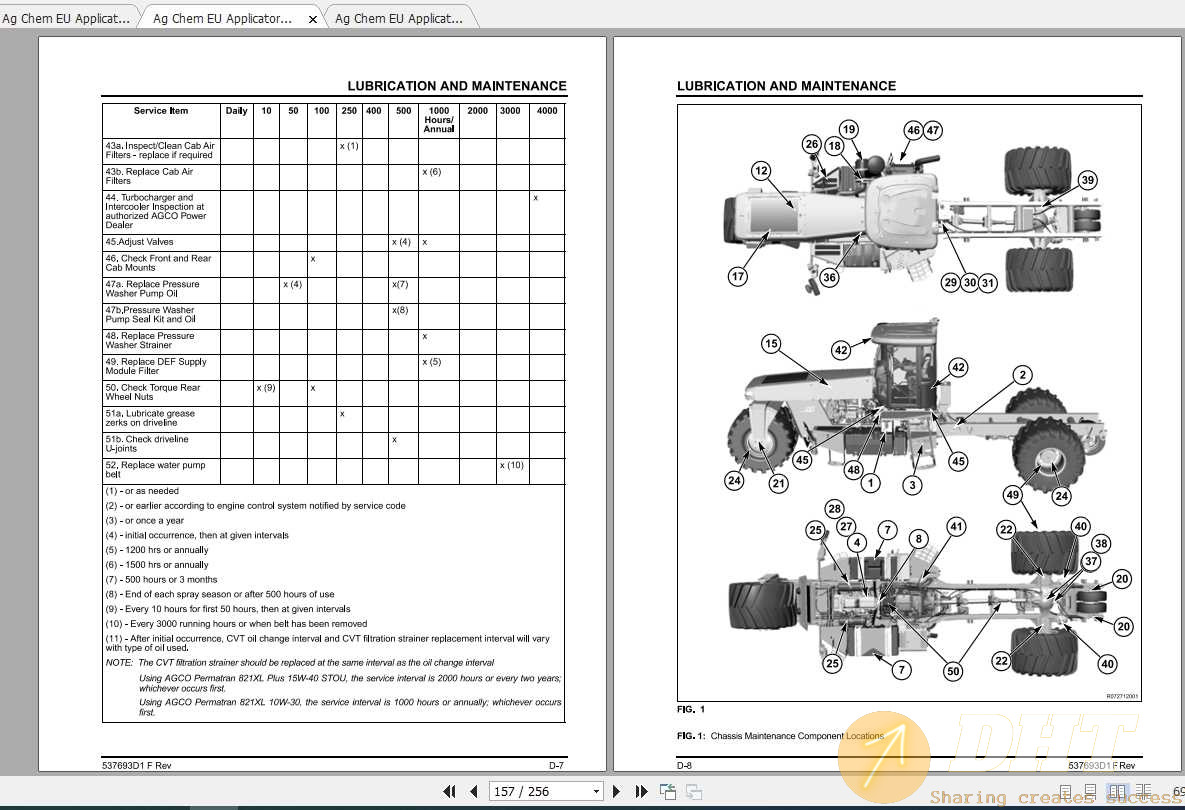Click callout 39 near the rear axle
The height and width of the screenshot is (810, 1185).
coord(1088,180)
